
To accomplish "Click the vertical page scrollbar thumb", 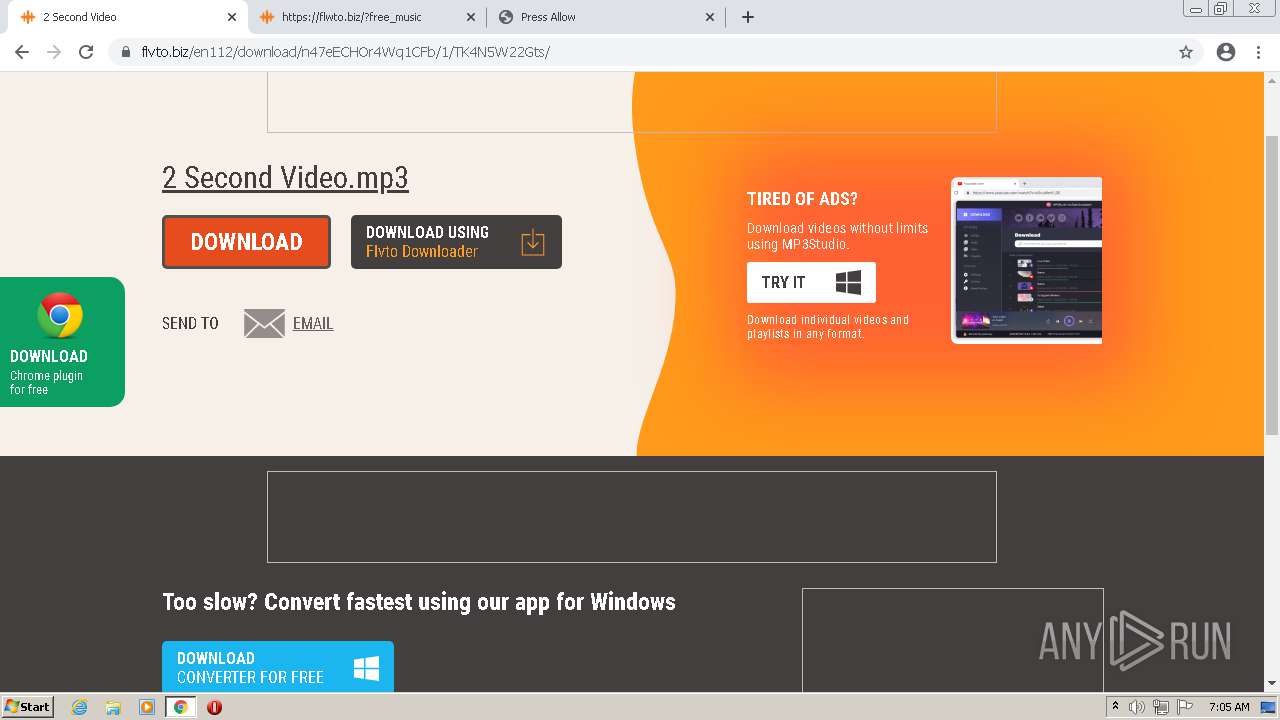I will tap(1272, 285).
